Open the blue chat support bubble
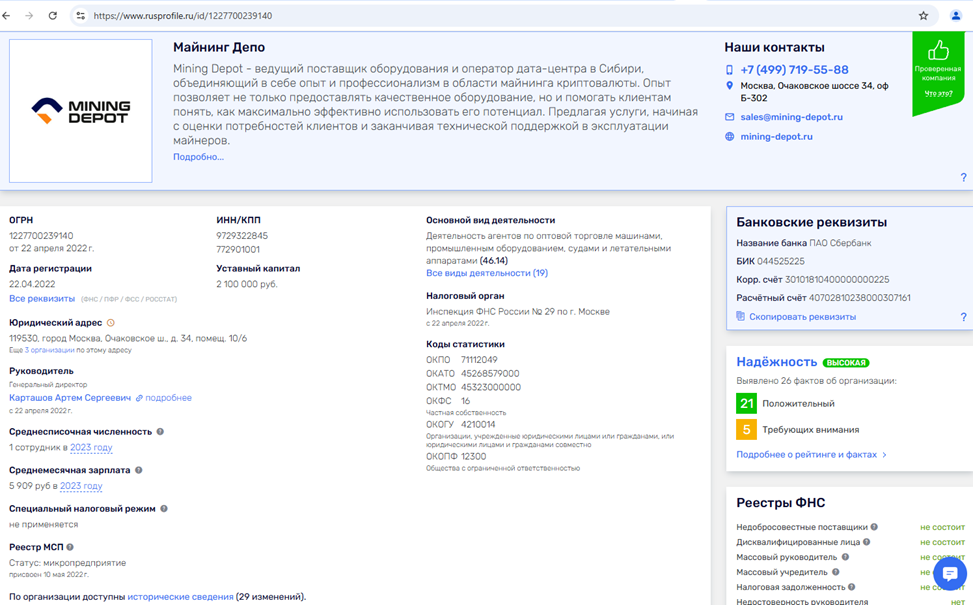 [949, 574]
